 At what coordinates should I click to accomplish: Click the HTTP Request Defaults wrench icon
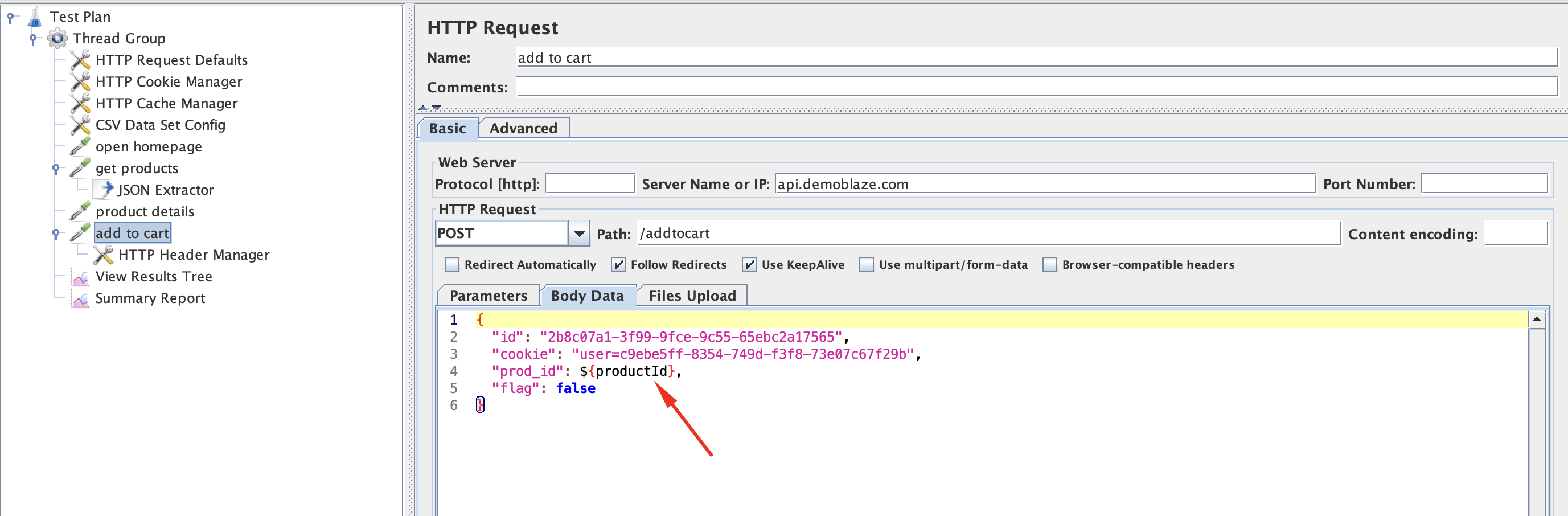pyautogui.click(x=80, y=60)
